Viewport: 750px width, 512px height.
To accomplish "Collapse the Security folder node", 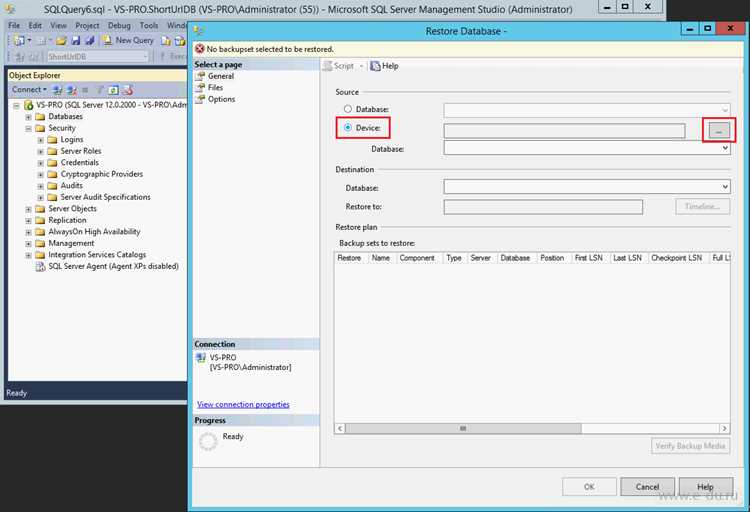I will pos(28,128).
